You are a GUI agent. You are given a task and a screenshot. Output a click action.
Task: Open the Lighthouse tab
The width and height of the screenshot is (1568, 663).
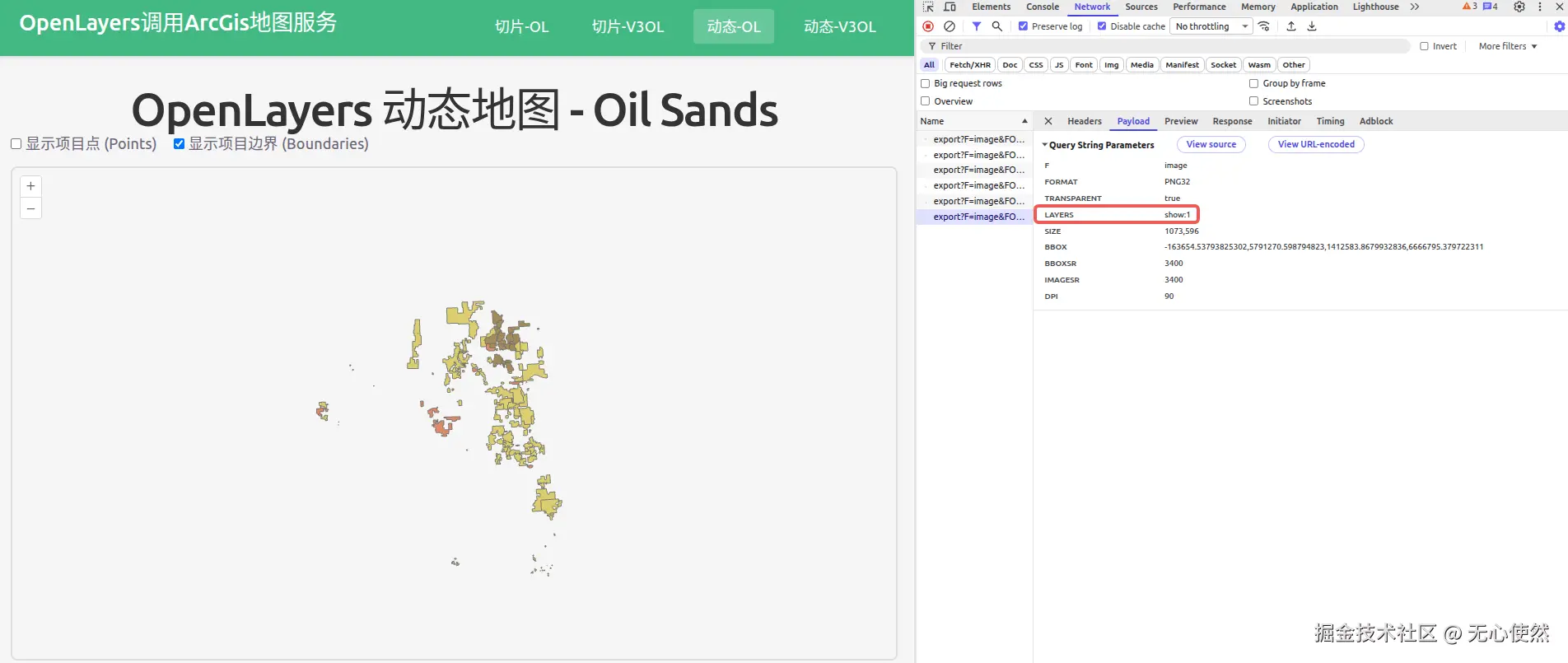click(1375, 7)
